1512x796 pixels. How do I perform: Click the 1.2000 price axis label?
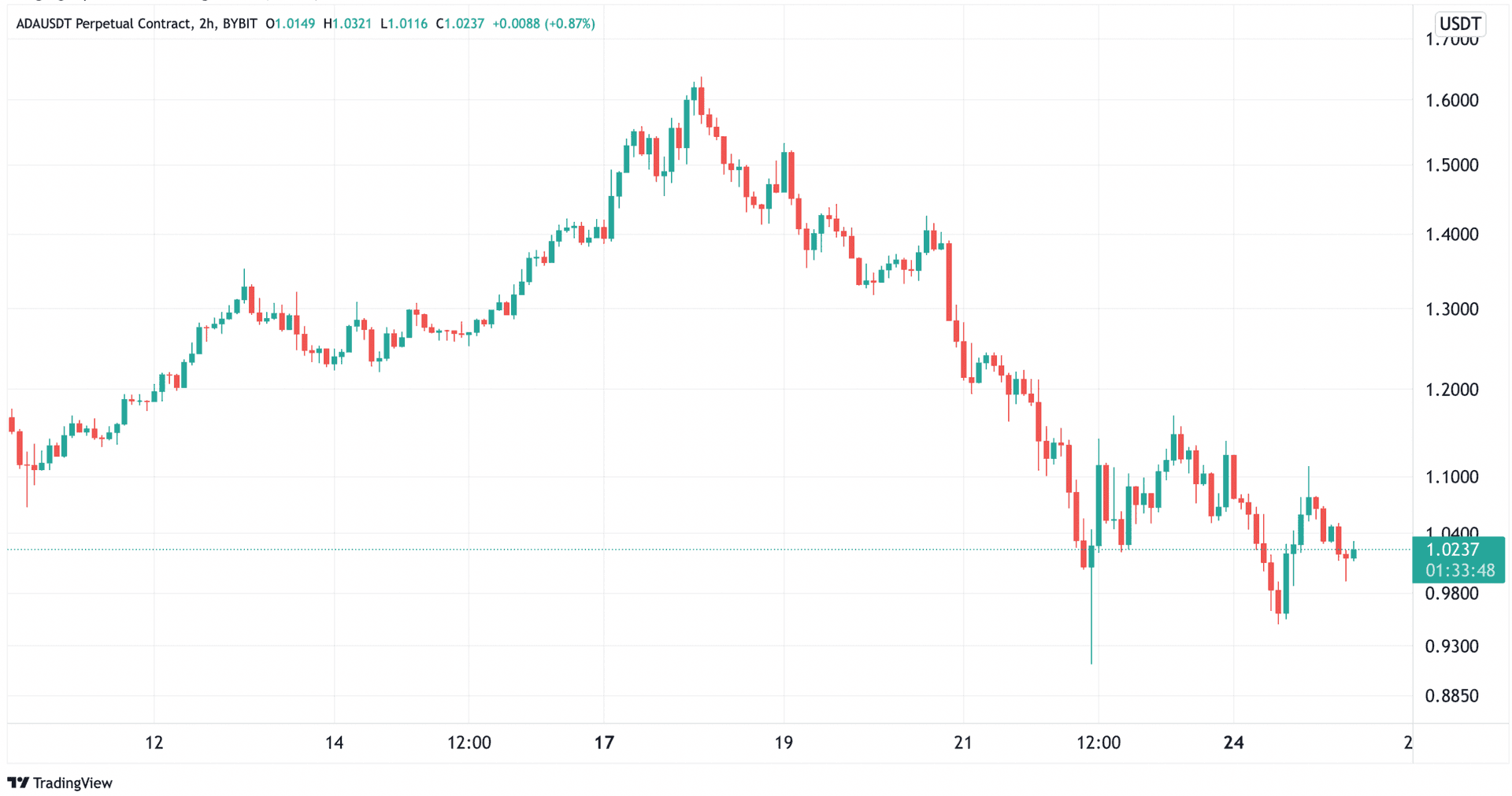[x=1451, y=390]
